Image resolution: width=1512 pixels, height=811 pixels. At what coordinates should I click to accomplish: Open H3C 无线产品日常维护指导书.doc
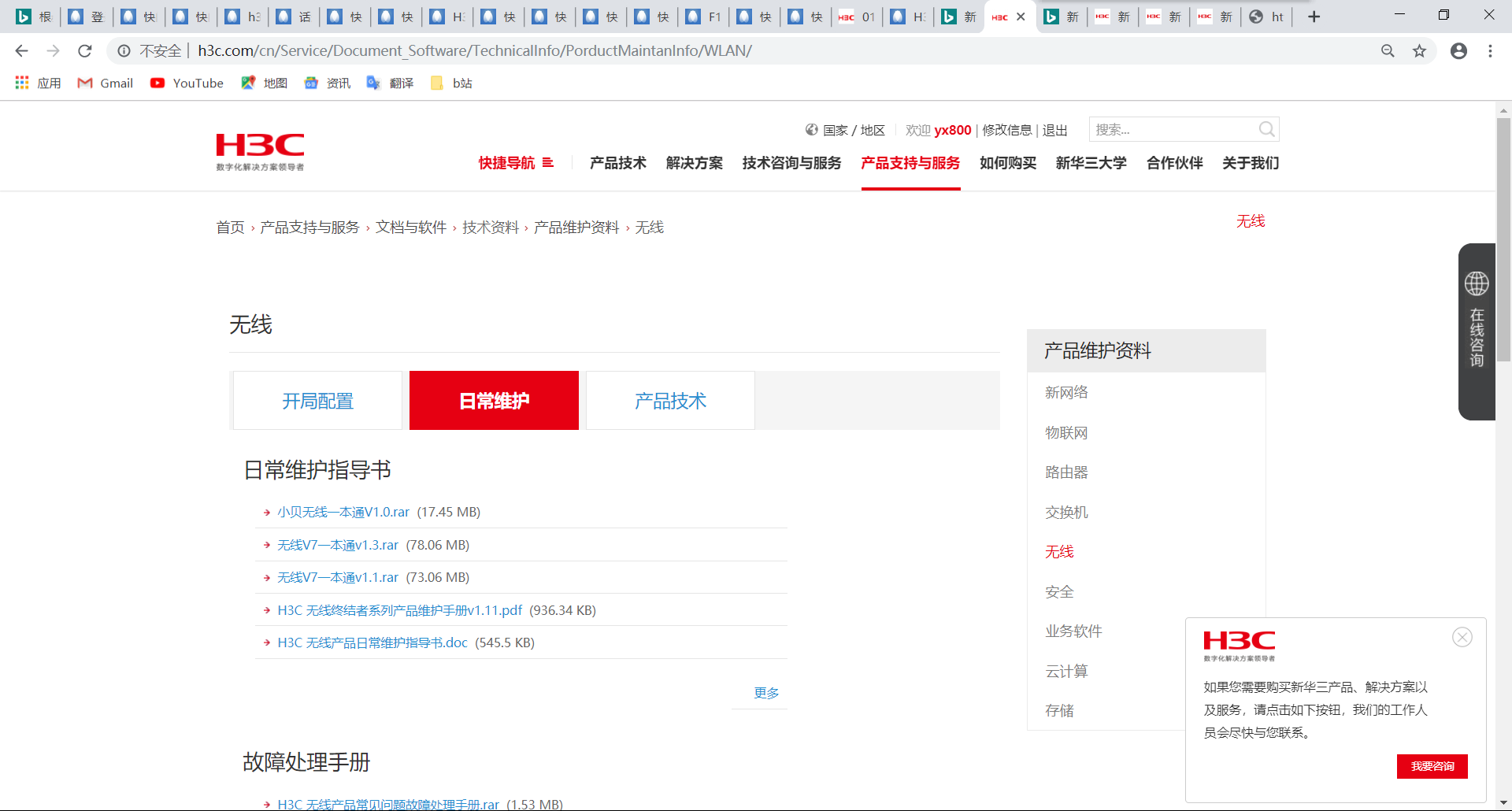pyautogui.click(x=372, y=643)
